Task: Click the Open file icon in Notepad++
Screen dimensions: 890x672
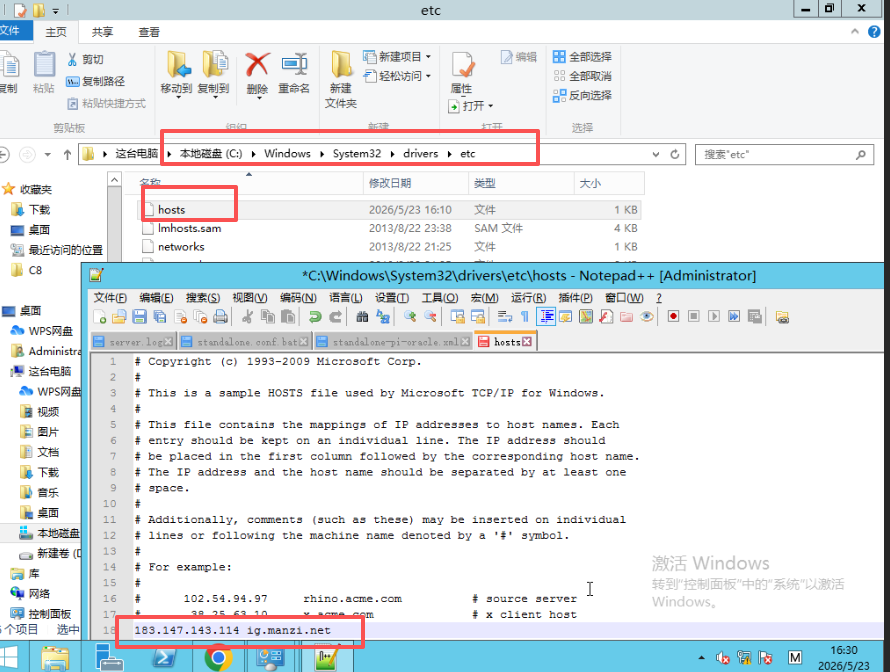Action: click(119, 317)
